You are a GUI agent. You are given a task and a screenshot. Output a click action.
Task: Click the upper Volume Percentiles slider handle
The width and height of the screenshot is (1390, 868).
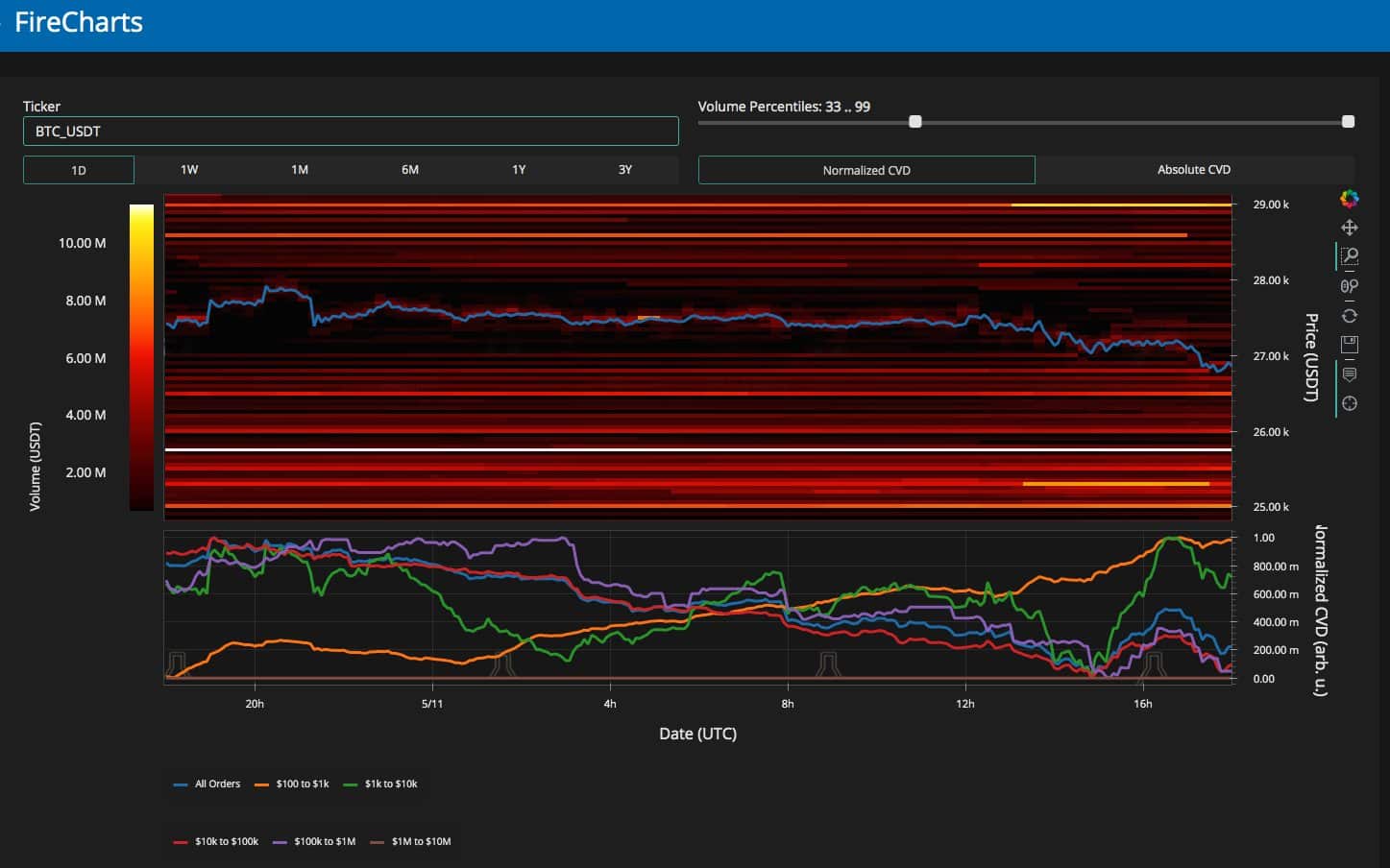[x=1349, y=122]
